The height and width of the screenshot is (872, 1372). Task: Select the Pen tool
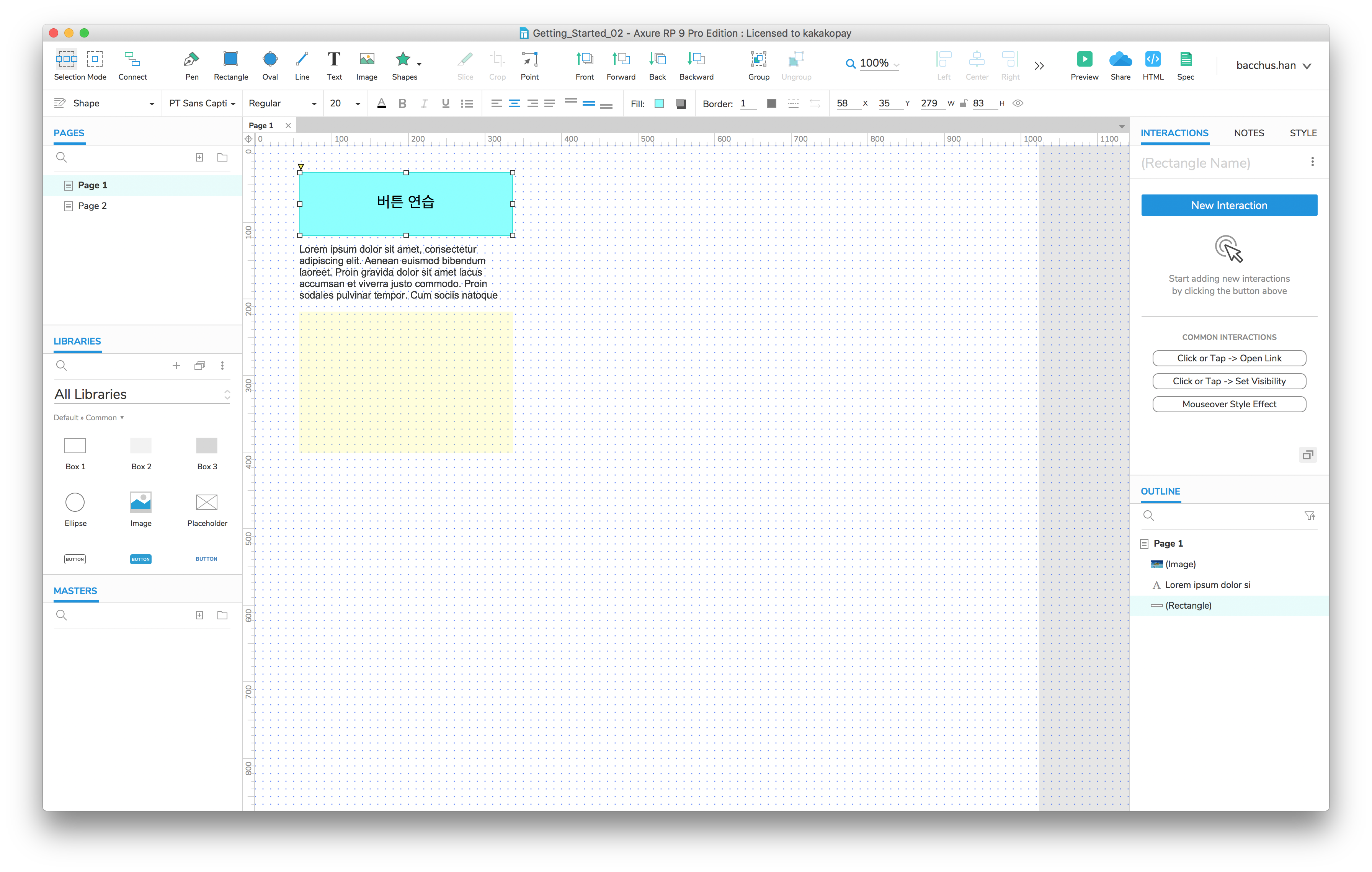click(x=191, y=60)
